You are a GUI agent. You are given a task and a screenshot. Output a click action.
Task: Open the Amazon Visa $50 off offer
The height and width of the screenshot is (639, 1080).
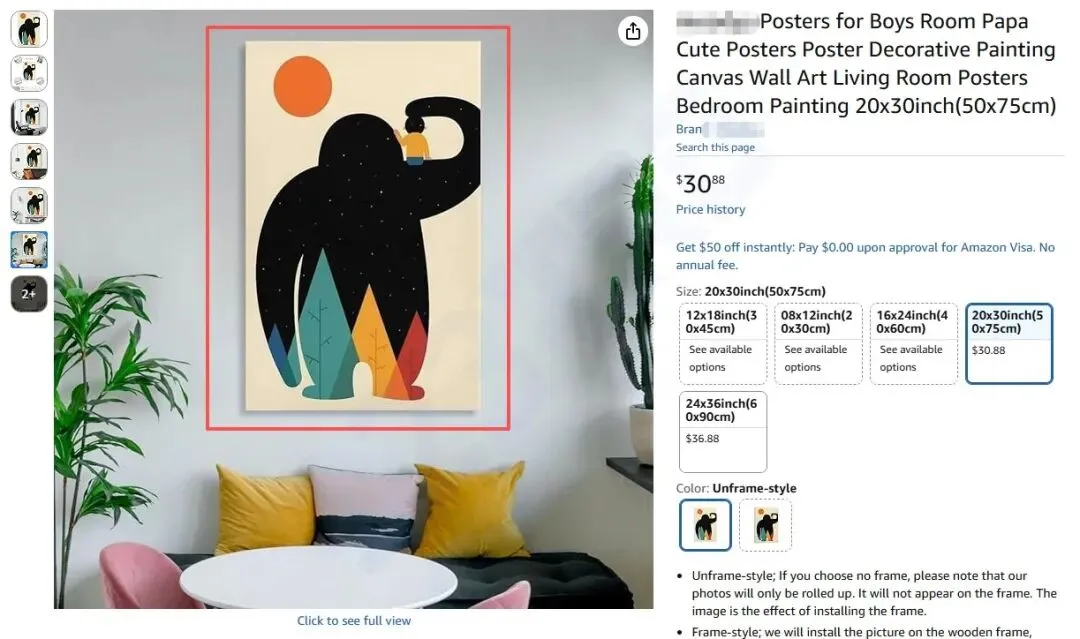click(x=865, y=256)
